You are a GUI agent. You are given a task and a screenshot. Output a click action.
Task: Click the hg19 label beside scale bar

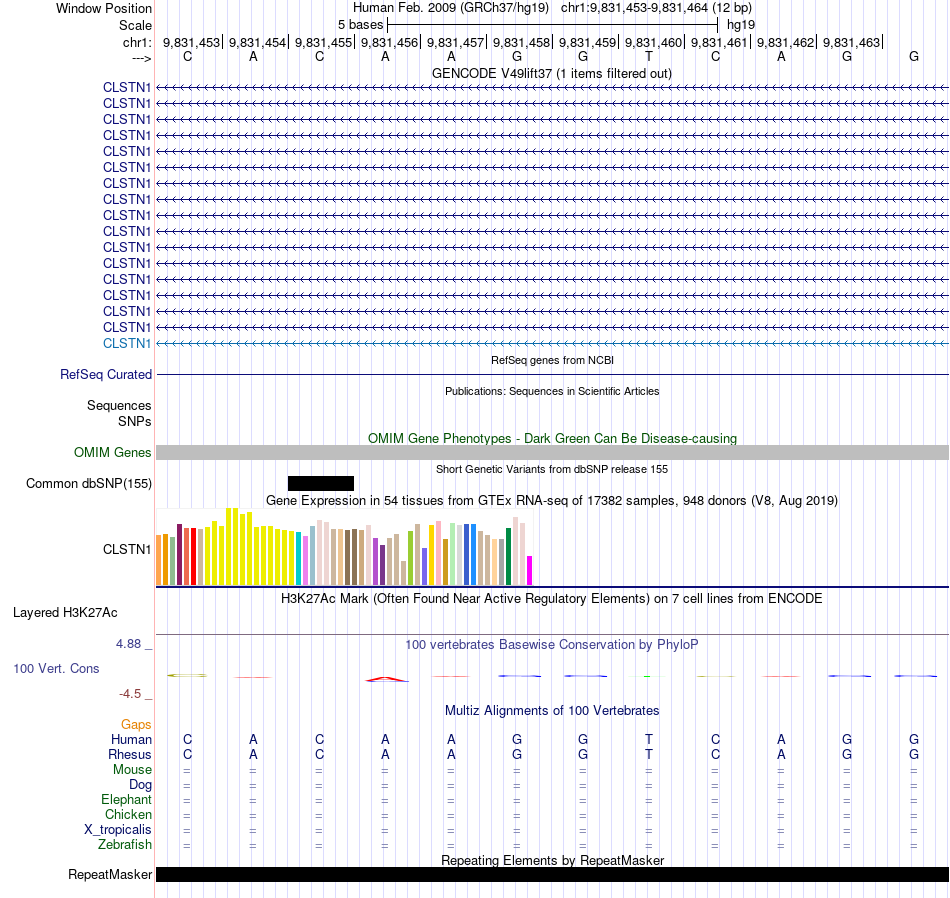pyautogui.click(x=741, y=25)
